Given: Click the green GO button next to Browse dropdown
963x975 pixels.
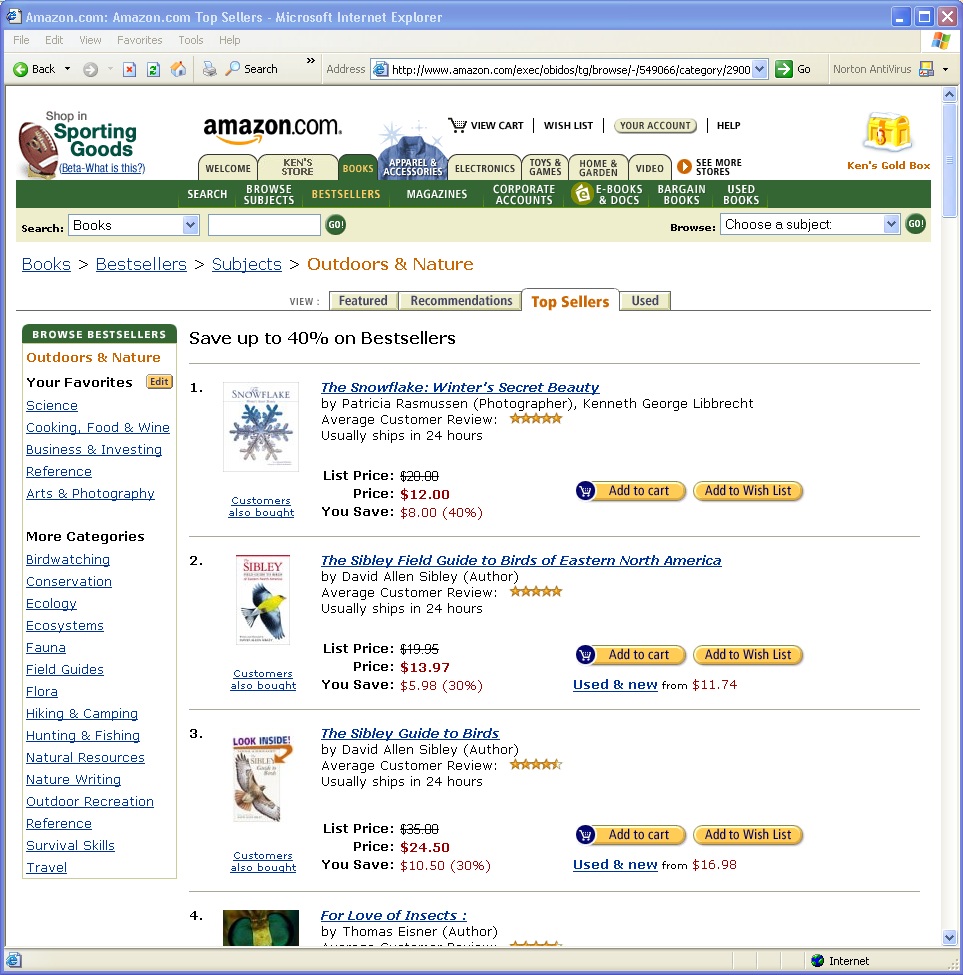Looking at the screenshot, I should tap(916, 224).
